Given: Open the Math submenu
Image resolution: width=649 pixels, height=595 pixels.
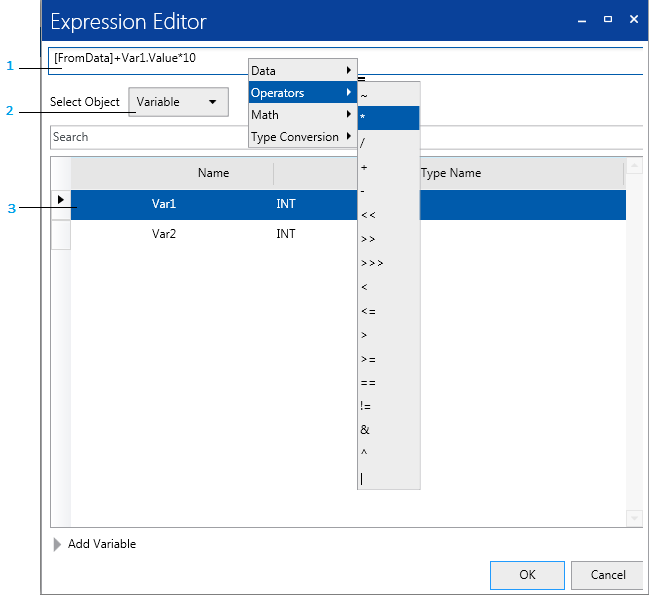Looking at the screenshot, I should (302, 115).
